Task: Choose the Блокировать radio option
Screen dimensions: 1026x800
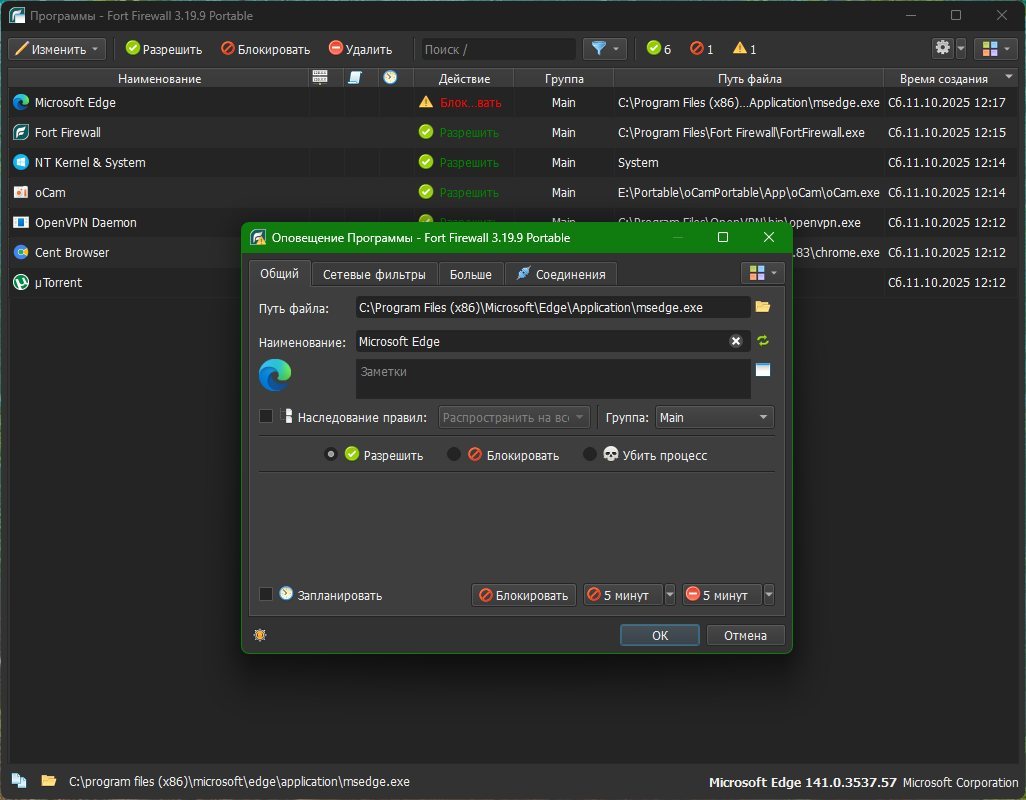Action: 454,455
